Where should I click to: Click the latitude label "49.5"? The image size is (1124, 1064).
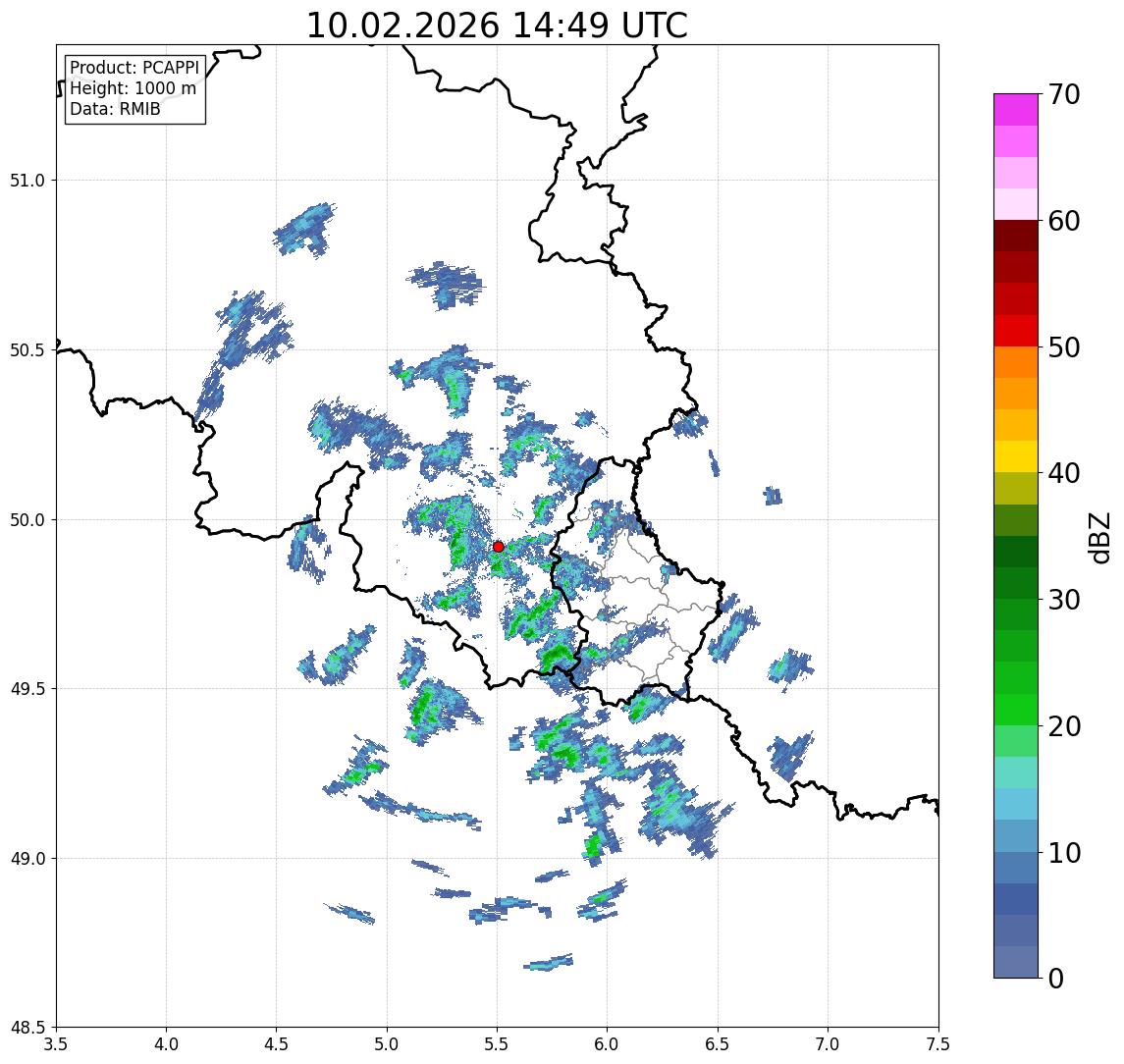(x=27, y=688)
